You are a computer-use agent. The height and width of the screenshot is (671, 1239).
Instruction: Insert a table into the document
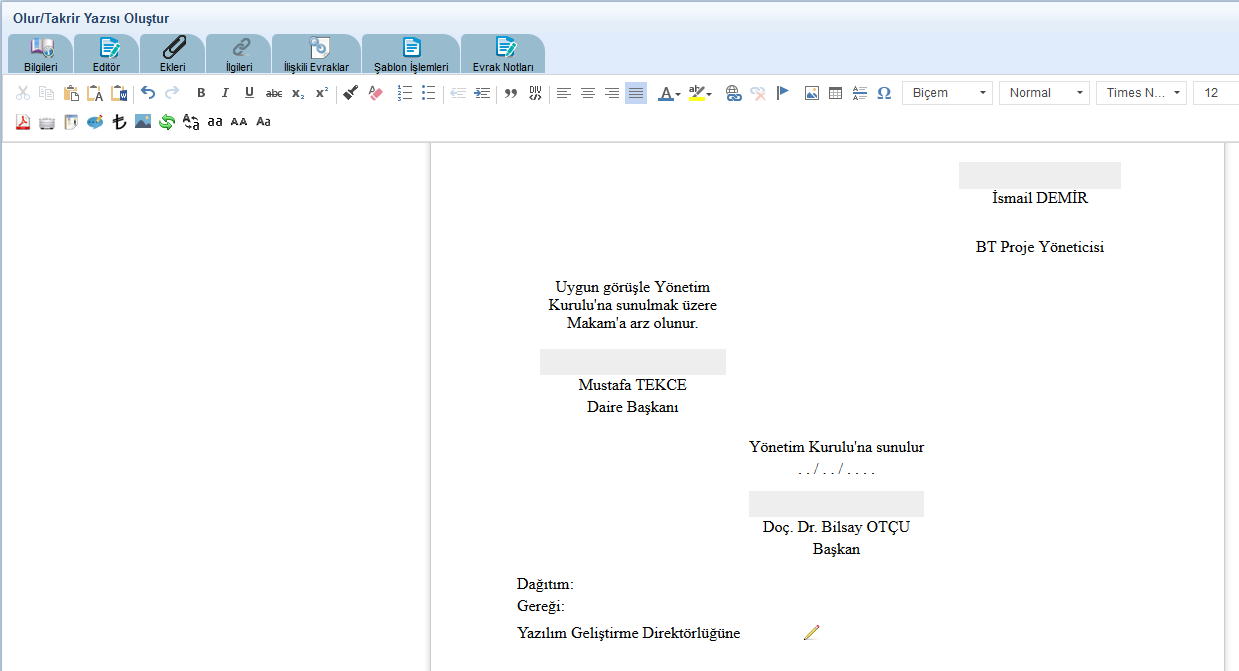click(836, 93)
